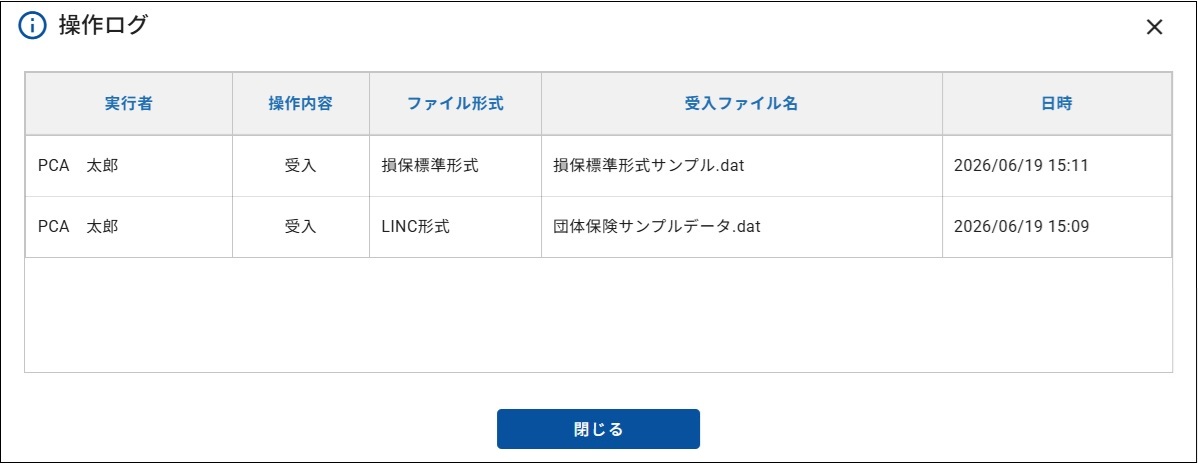Click the LINC形式 file format cell
Screen dimensions: 1198x464
(x=455, y=227)
